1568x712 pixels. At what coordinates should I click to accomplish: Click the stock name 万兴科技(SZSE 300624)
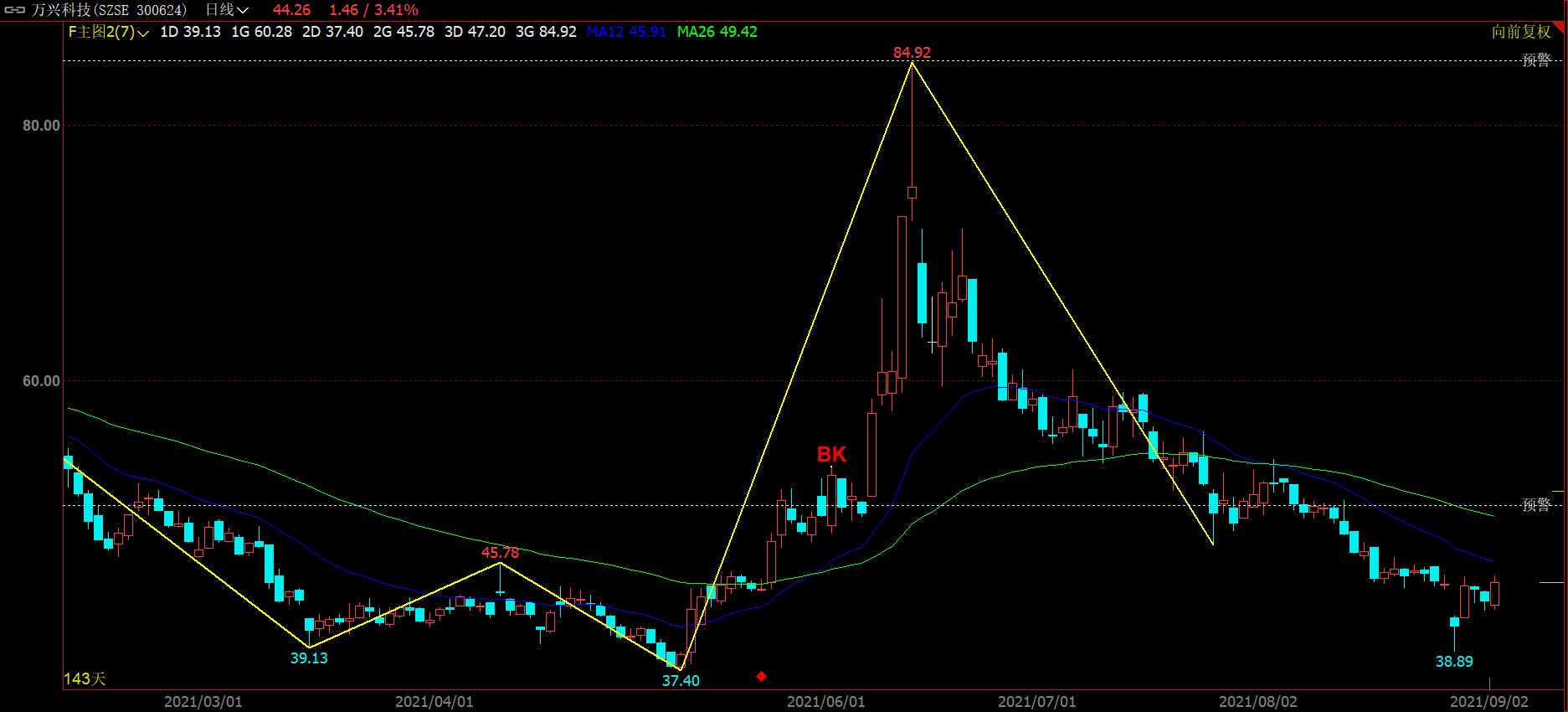[109, 10]
